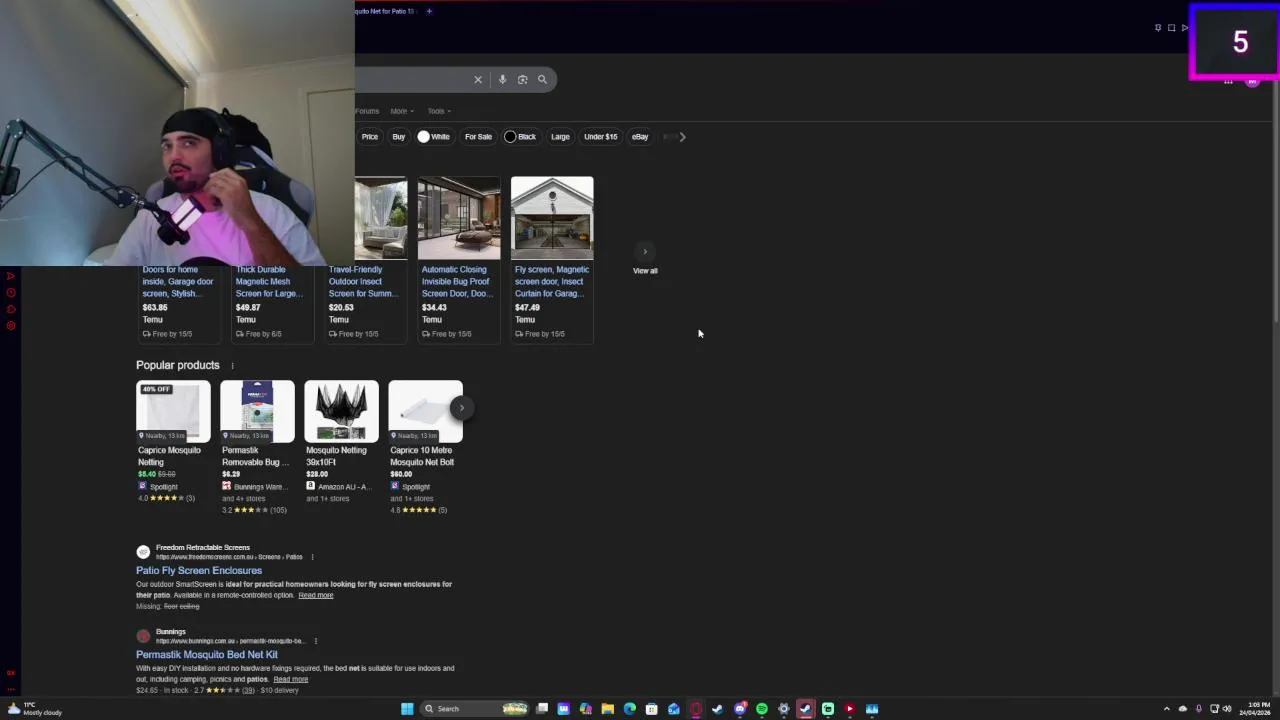Open Travel-Friendly Outdoor Insect Screen listing

click(x=363, y=282)
